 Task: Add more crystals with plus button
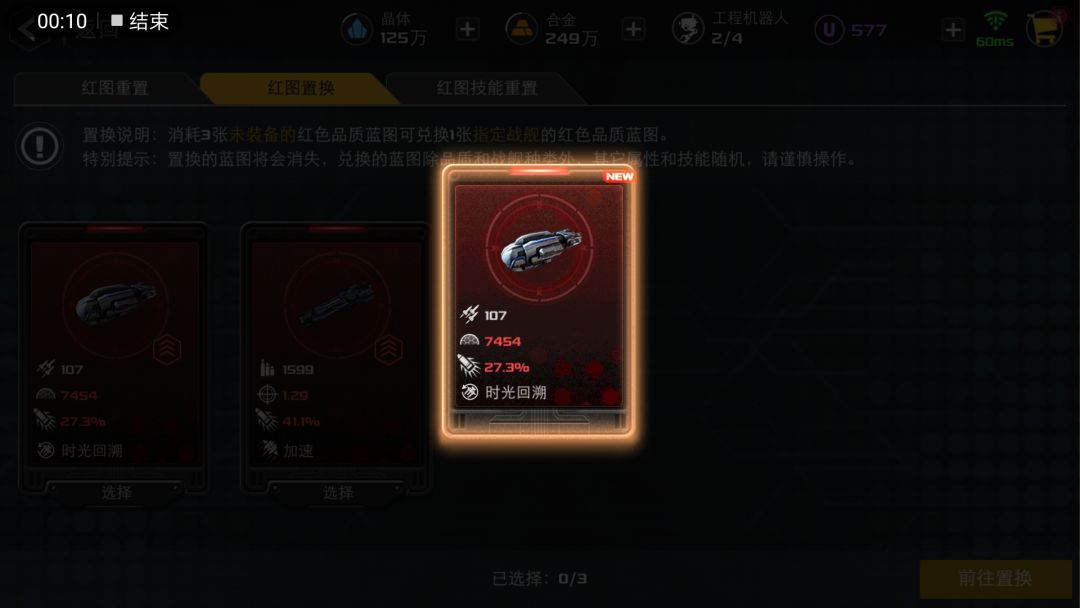coord(468,30)
